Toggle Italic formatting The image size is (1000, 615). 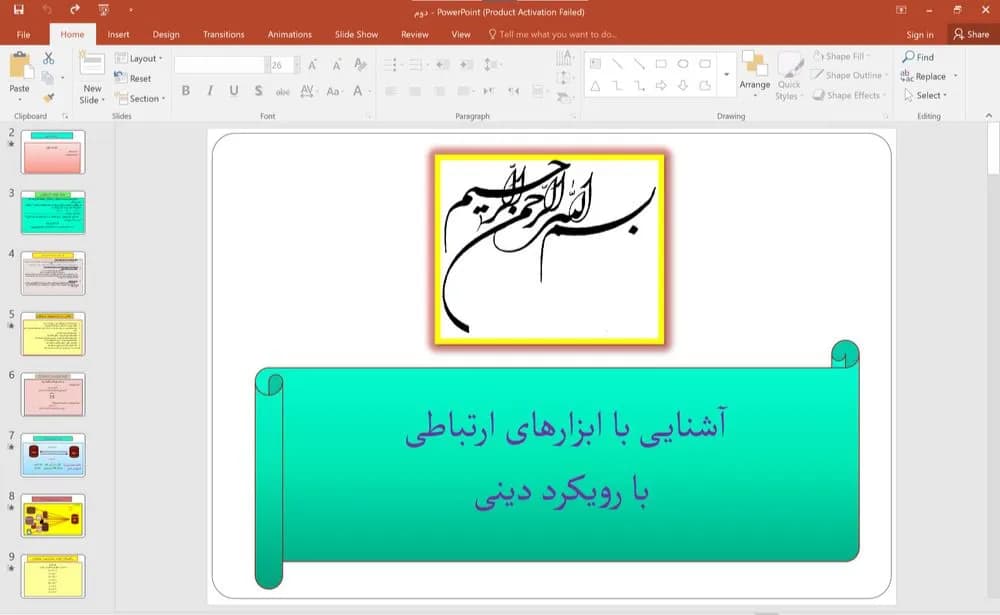pos(210,91)
